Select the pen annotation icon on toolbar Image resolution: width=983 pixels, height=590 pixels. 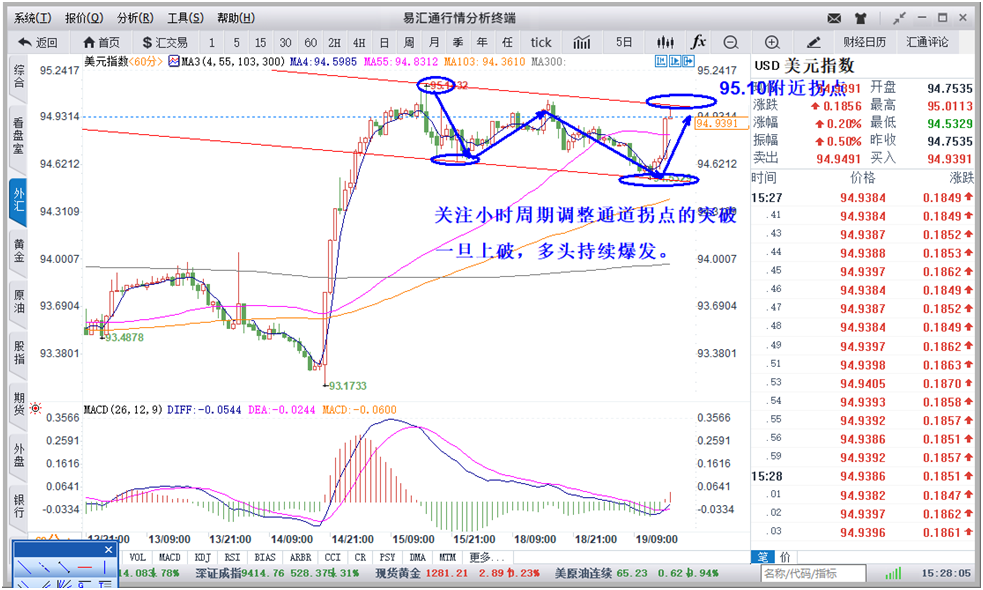pos(813,43)
